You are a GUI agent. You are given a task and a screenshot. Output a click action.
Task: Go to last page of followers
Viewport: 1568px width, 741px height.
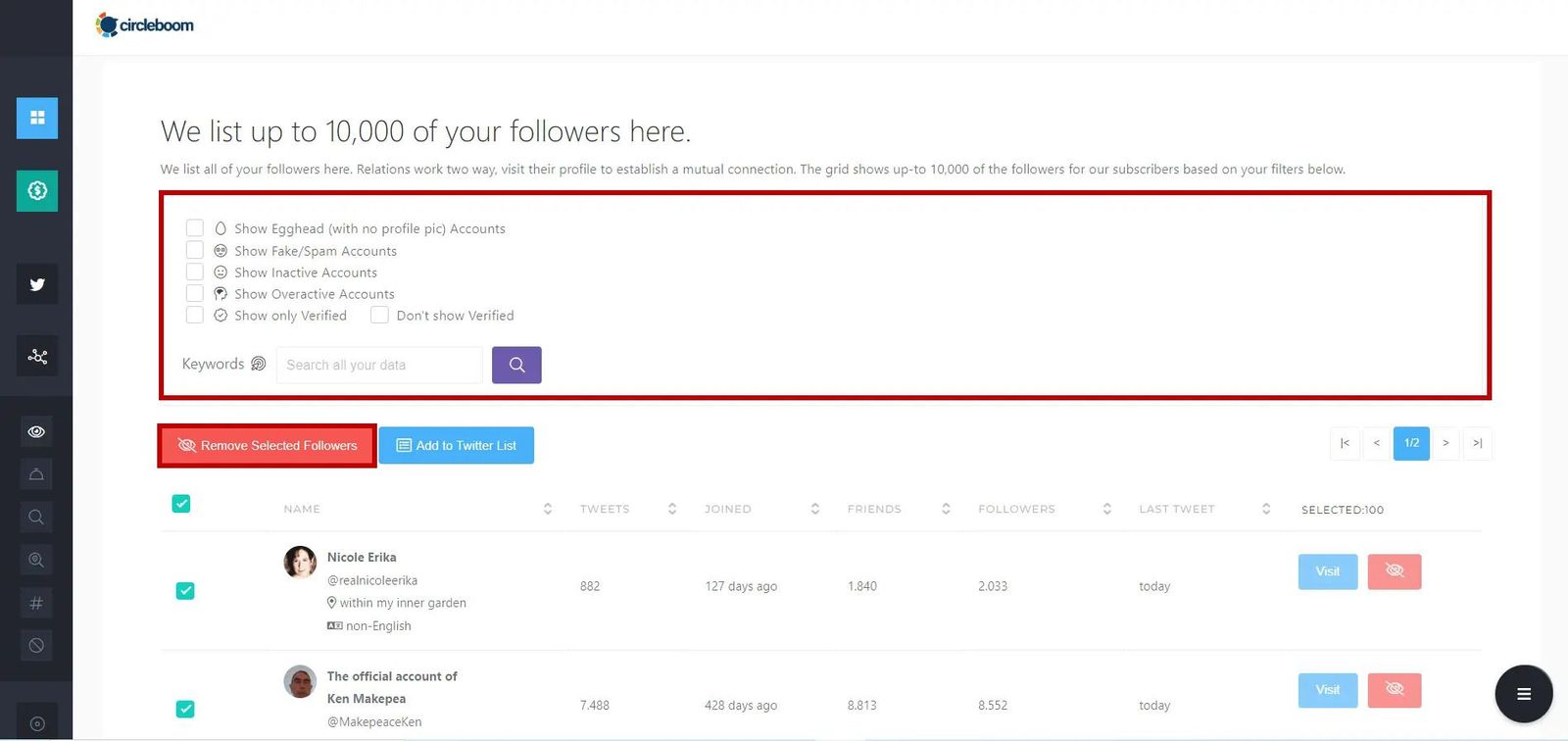pos(1478,443)
